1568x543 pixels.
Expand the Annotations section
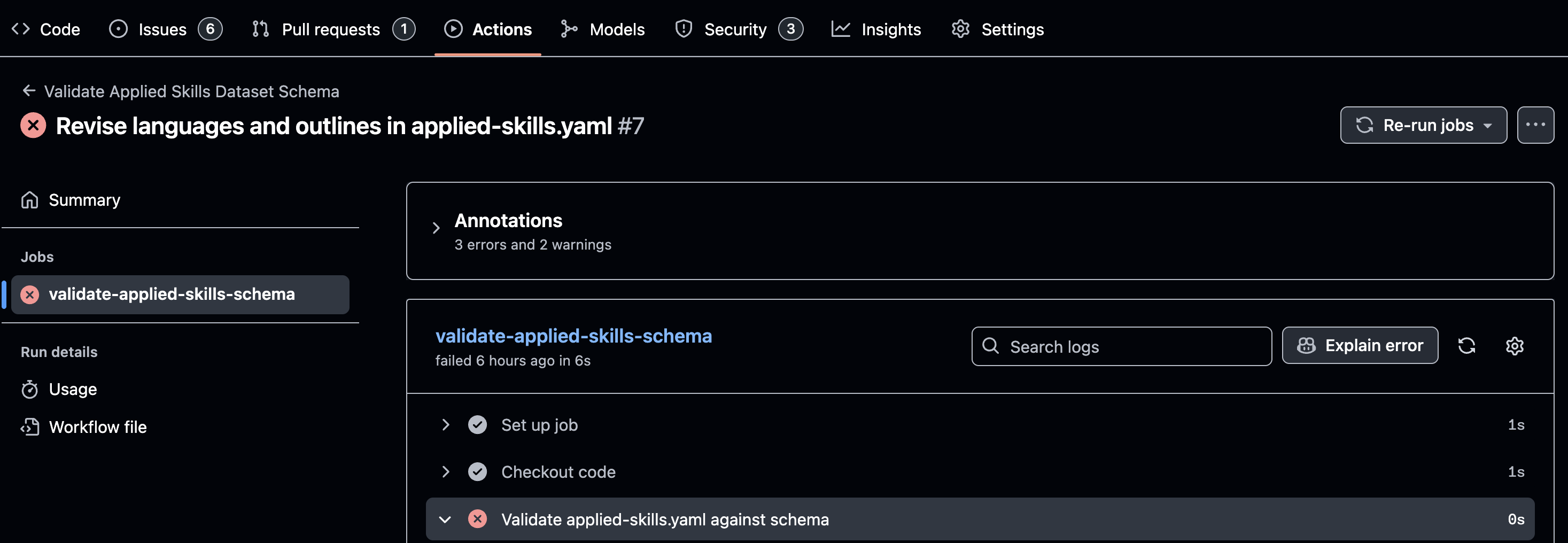click(436, 228)
